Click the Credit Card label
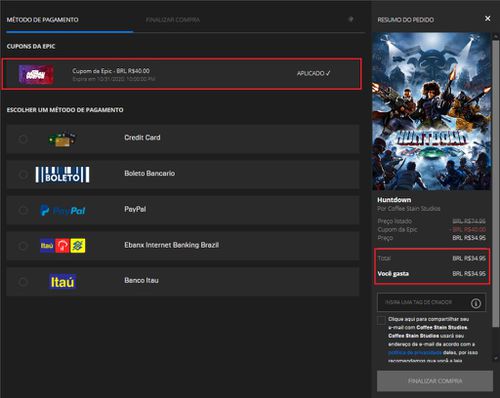The height and width of the screenshot is (398, 500). click(142, 138)
